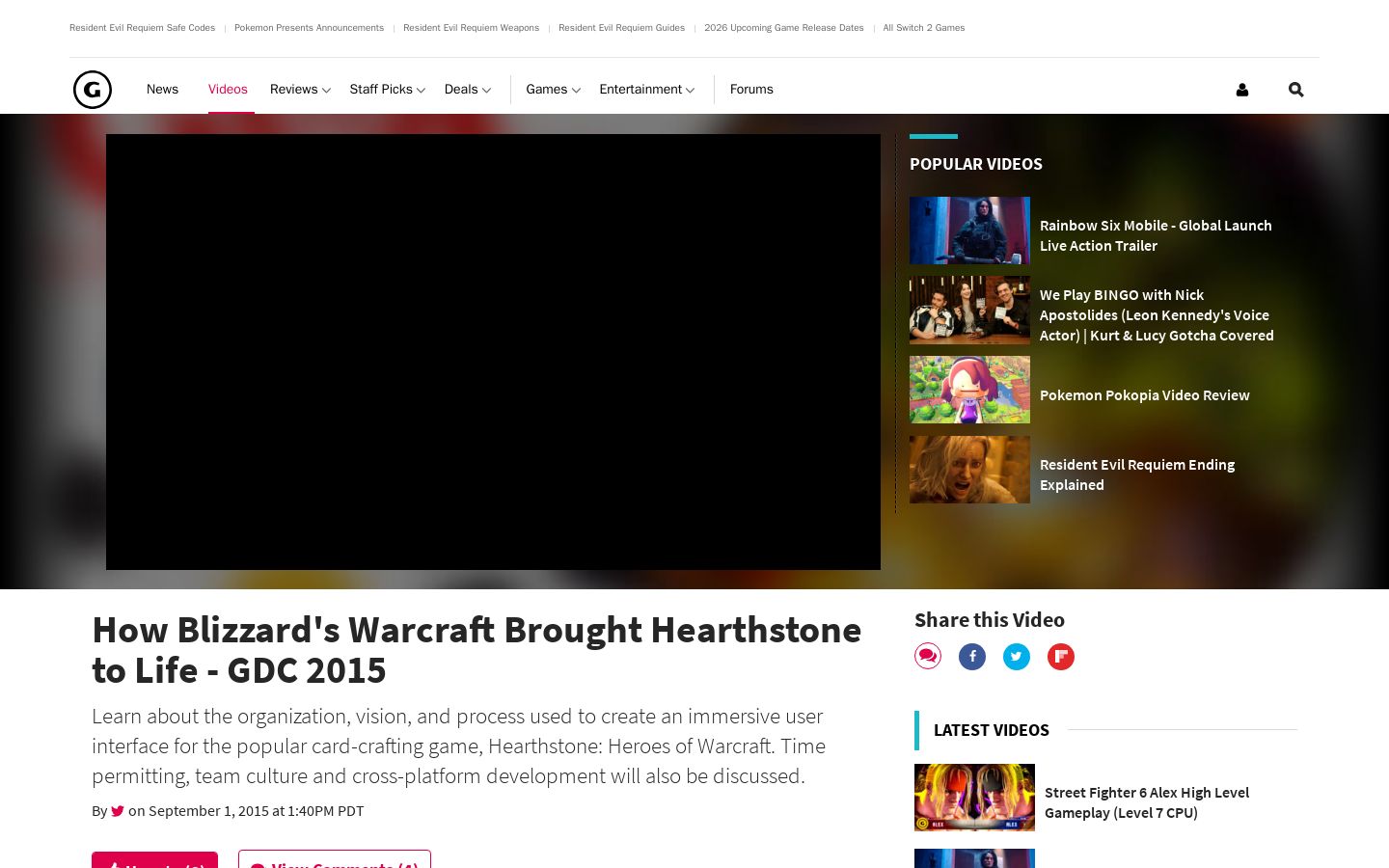The width and height of the screenshot is (1389, 868).
Task: Open the Pokemon Pokopia review thumbnail
Action: point(969,390)
